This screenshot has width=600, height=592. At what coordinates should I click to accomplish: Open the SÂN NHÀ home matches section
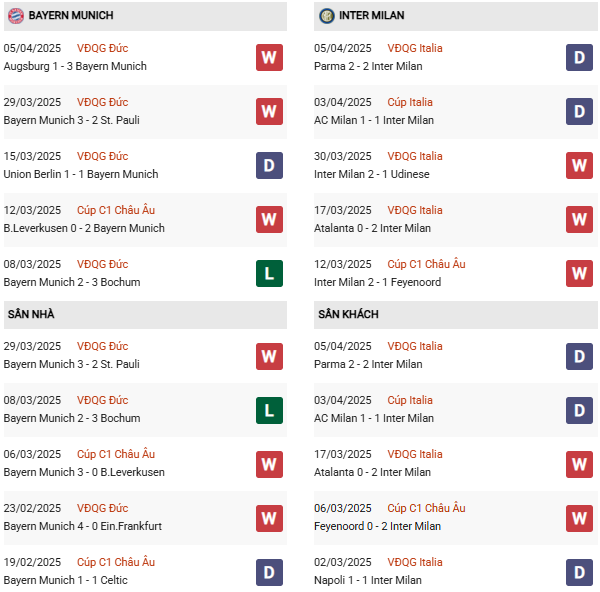click(x=32, y=314)
